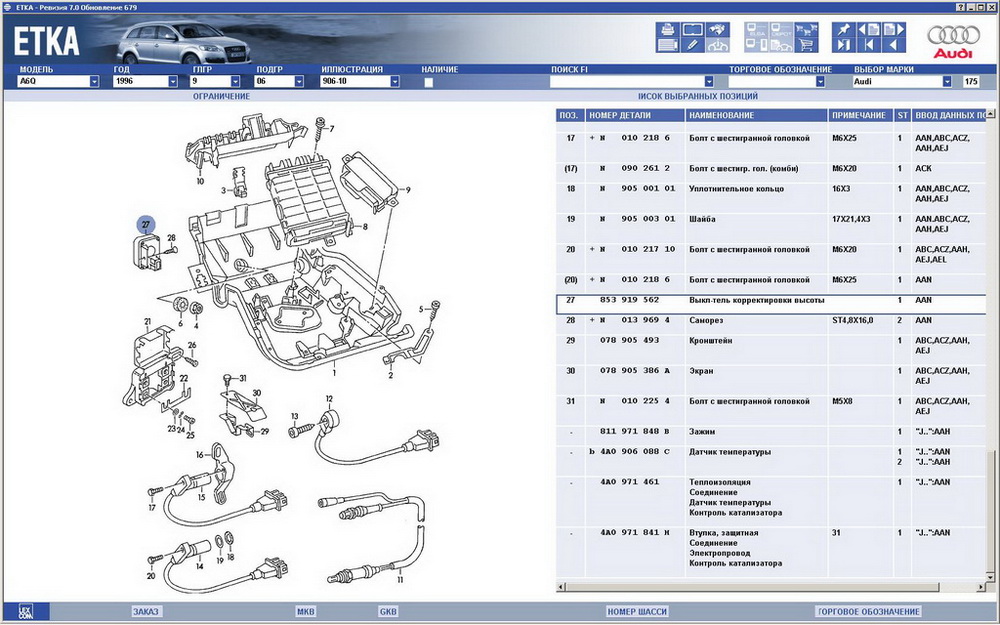Click the printer icon in toolbar
The image size is (1000, 625).
(x=668, y=29)
